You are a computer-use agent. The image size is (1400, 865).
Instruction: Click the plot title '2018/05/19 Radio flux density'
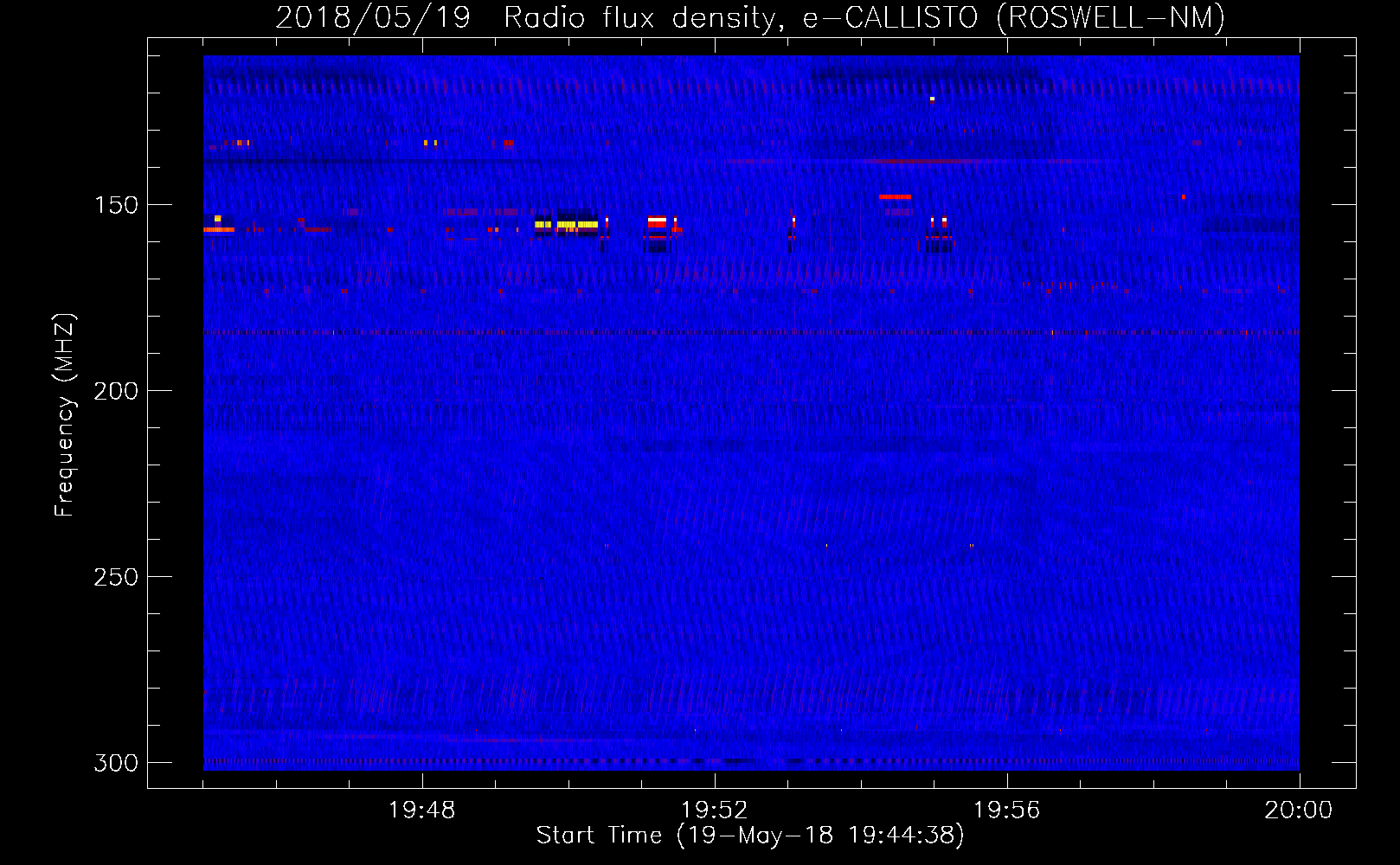tap(526, 17)
